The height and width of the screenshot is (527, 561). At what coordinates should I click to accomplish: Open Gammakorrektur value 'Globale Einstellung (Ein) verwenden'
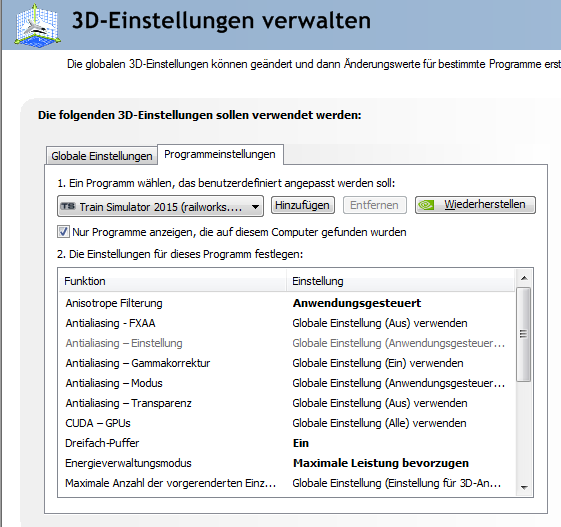point(378,363)
